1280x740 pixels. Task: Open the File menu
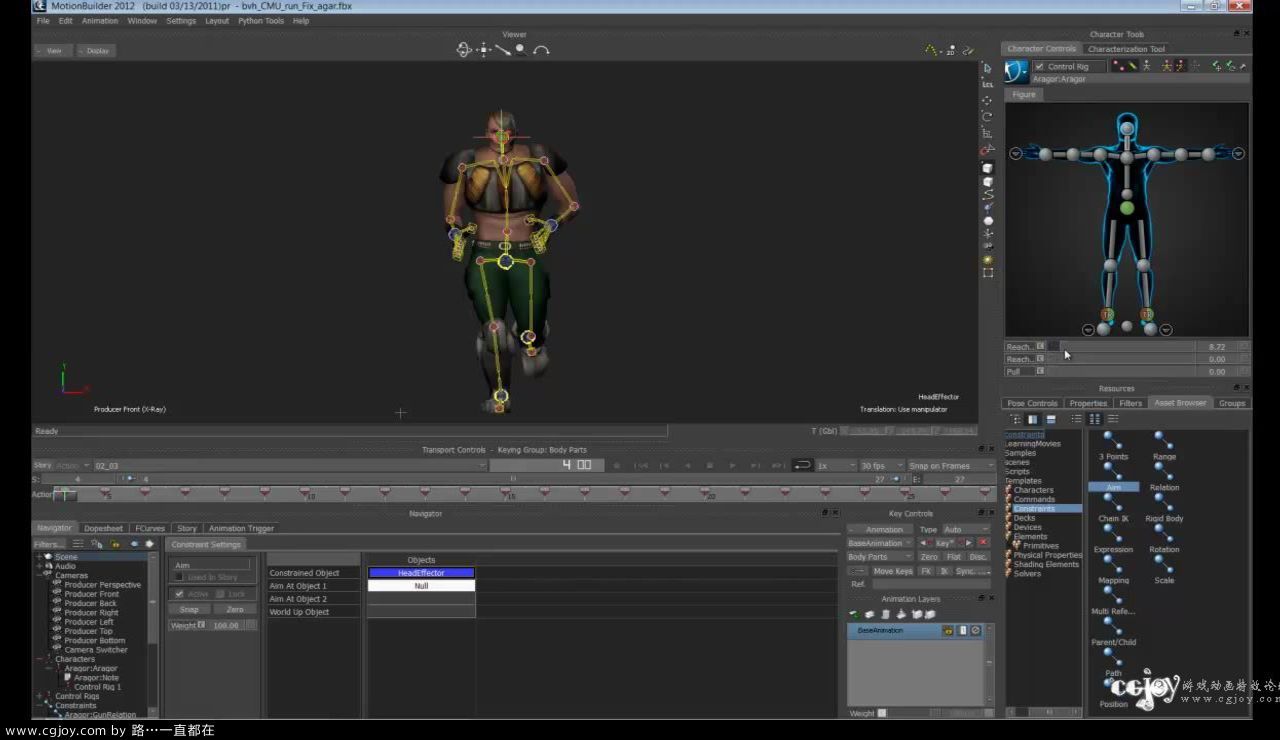click(x=43, y=21)
